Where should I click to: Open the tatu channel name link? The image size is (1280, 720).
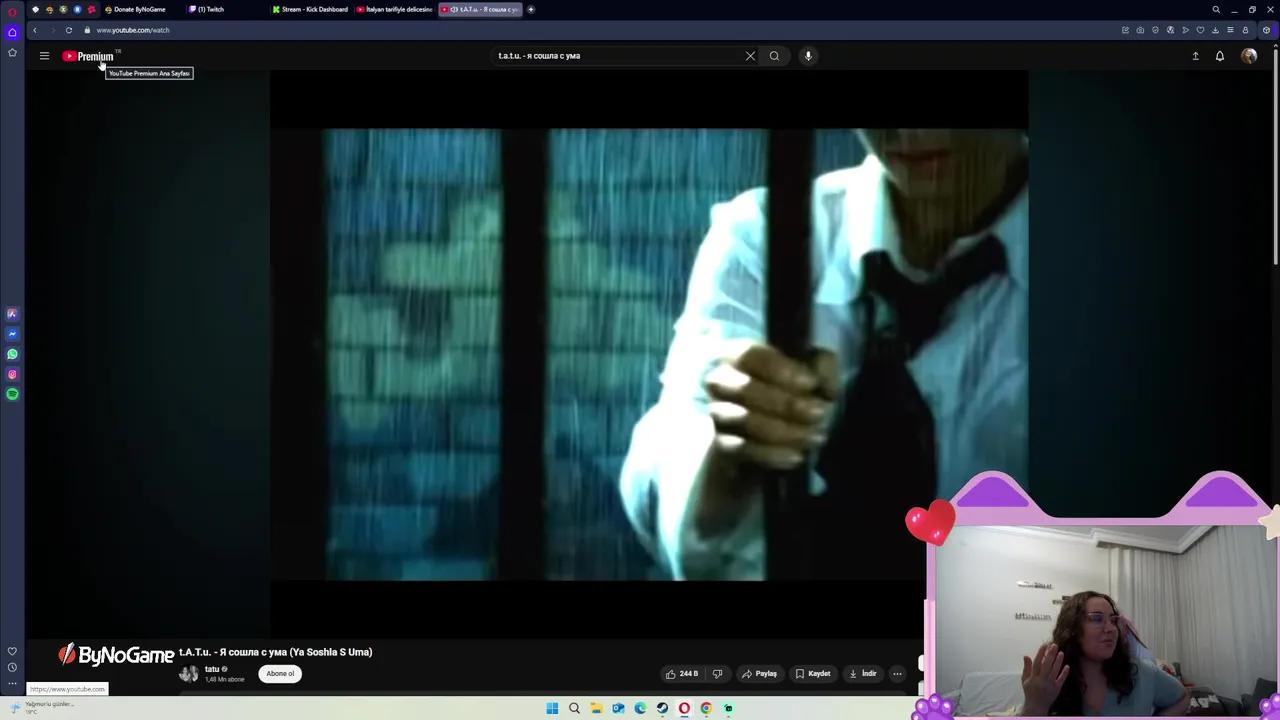tap(212, 669)
